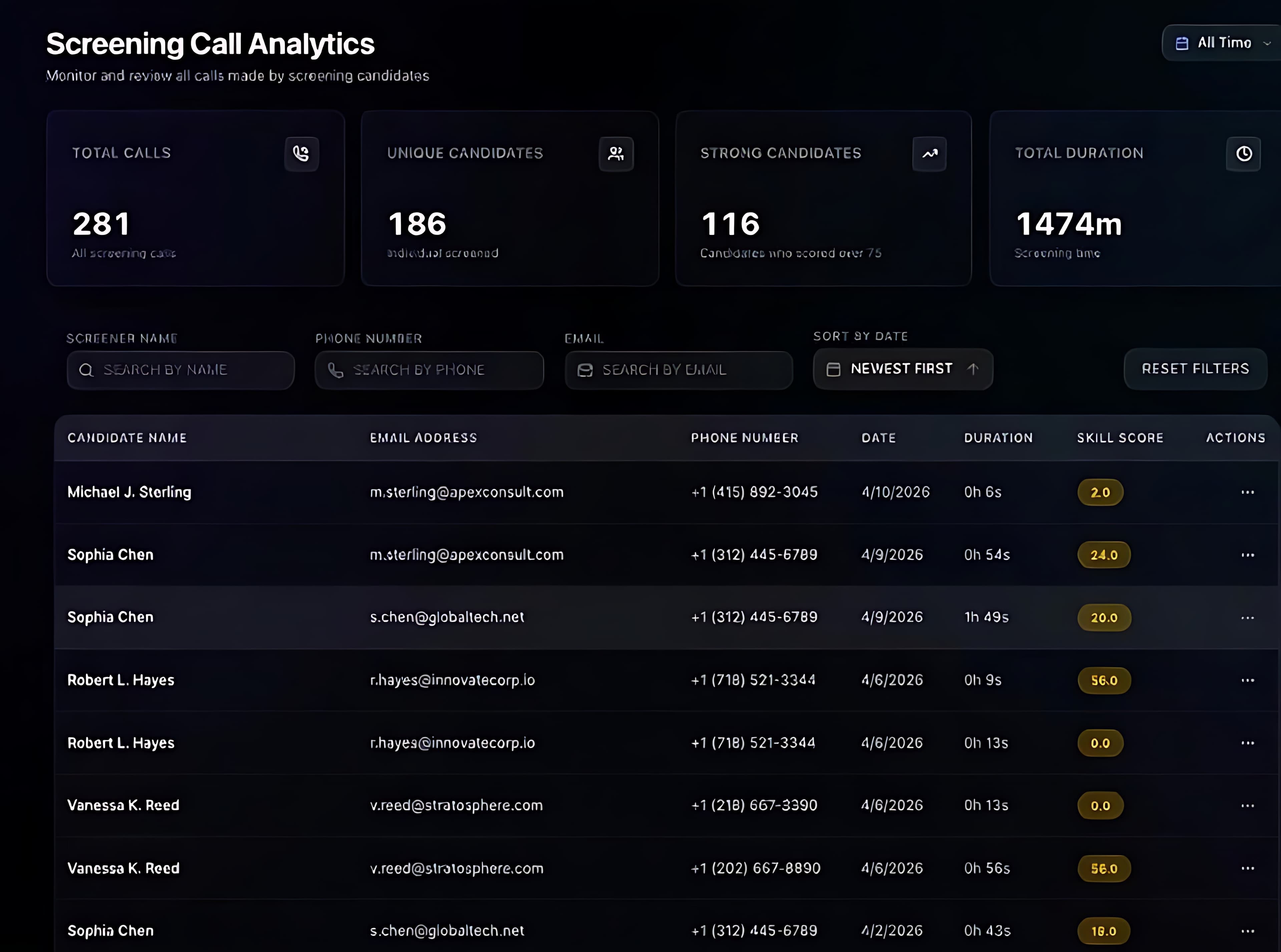1281x952 pixels.
Task: Open actions menu for Vanessa K. Reed
Action: point(1248,805)
